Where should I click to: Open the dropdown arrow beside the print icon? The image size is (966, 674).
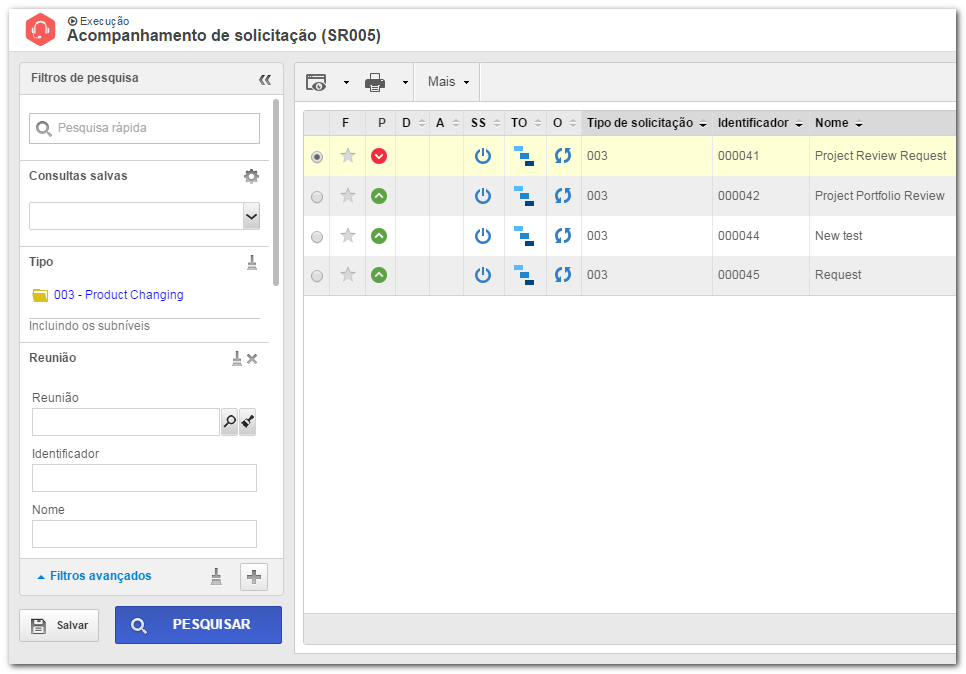pyautogui.click(x=405, y=83)
